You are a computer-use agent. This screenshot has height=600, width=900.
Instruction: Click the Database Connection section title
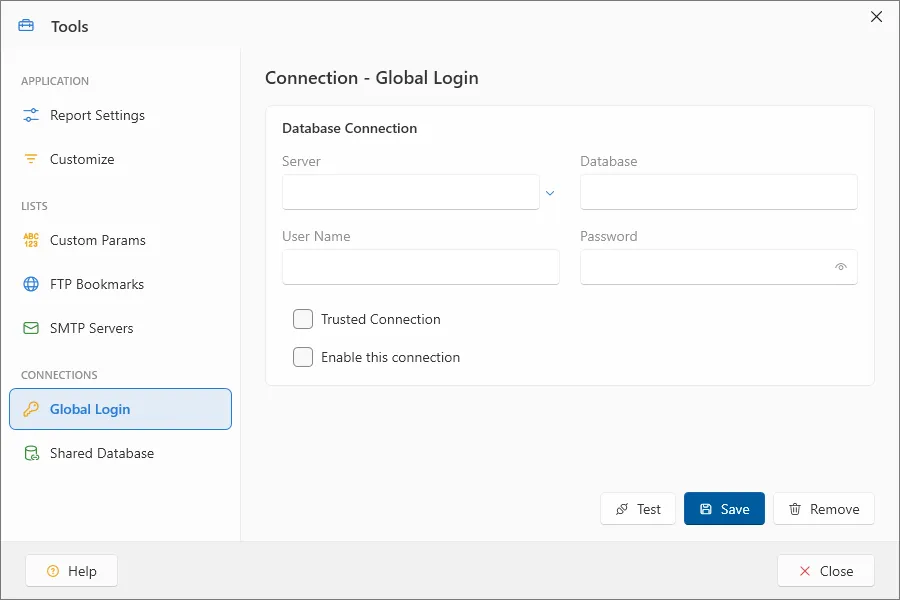pyautogui.click(x=350, y=128)
